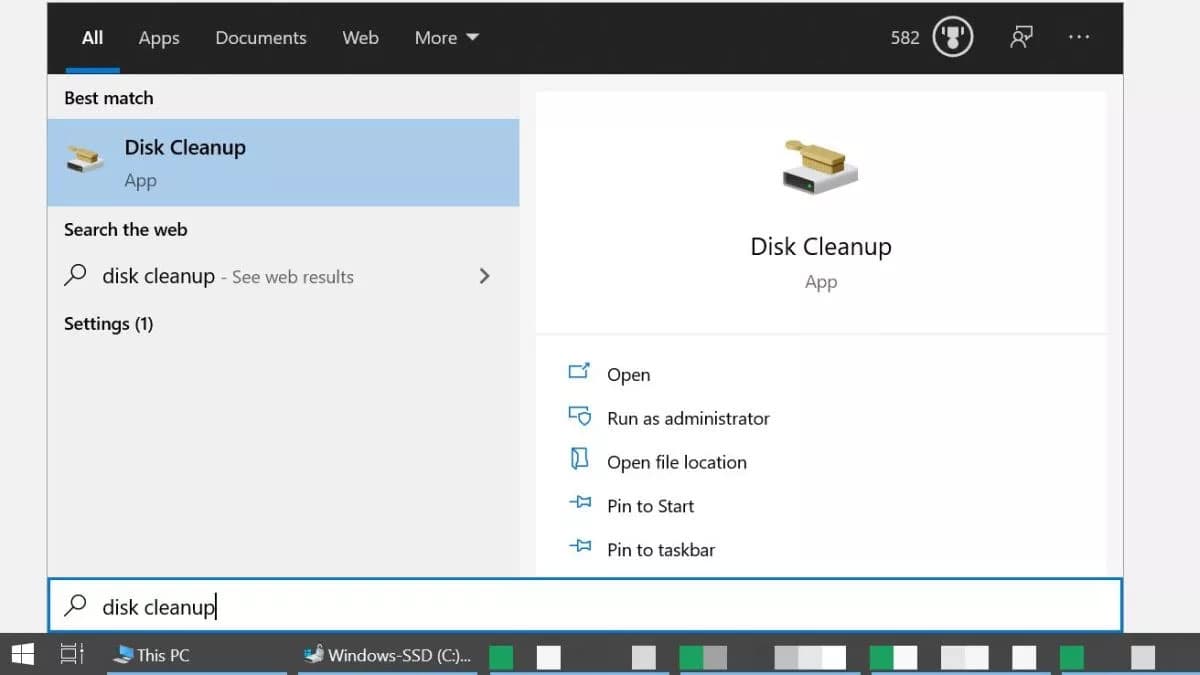This screenshot has width=1200, height=675.
Task: Open Disk Cleanup from Best match
Action: coord(184,147)
